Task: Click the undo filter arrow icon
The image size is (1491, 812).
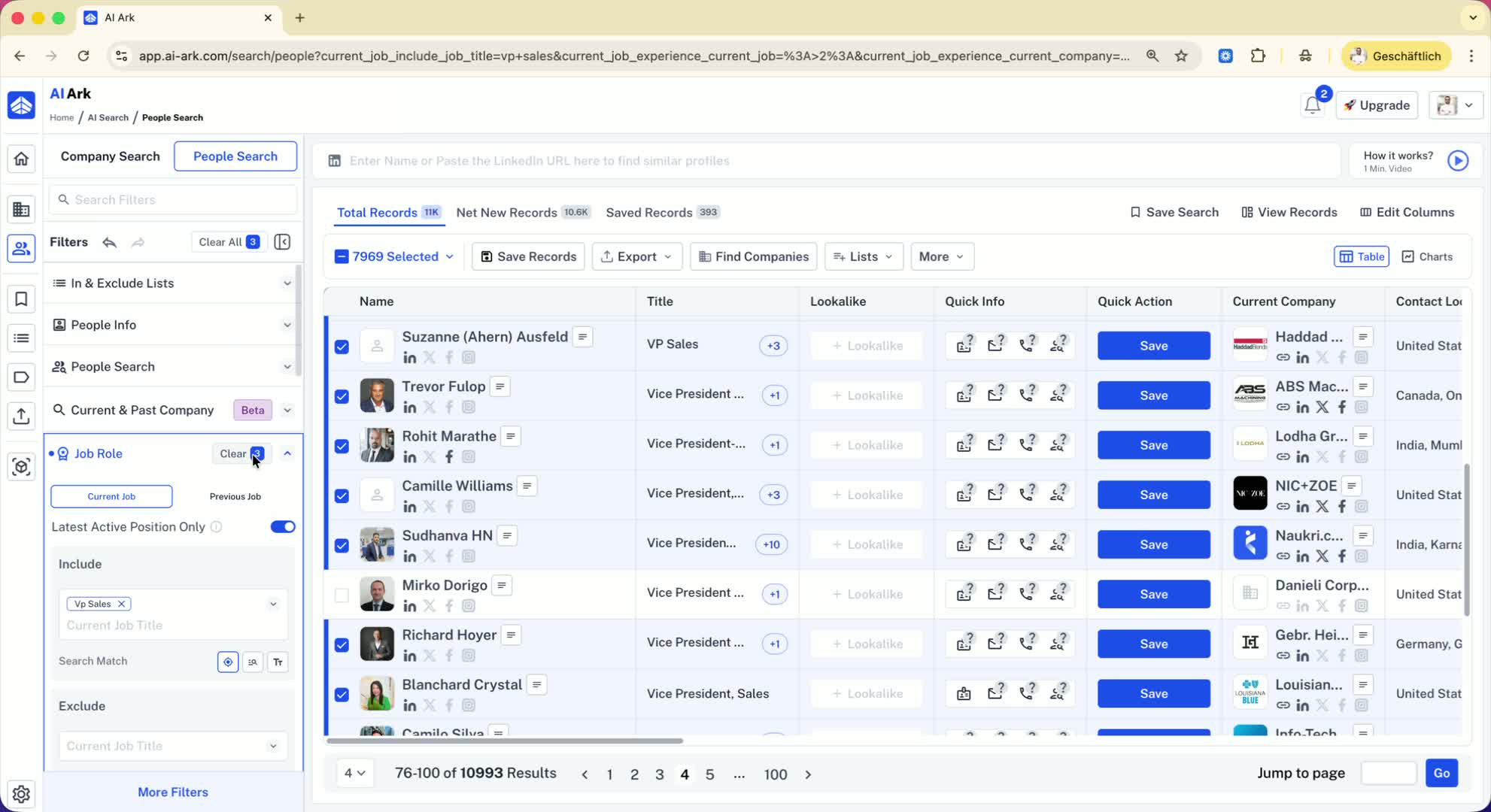Action: (110, 242)
